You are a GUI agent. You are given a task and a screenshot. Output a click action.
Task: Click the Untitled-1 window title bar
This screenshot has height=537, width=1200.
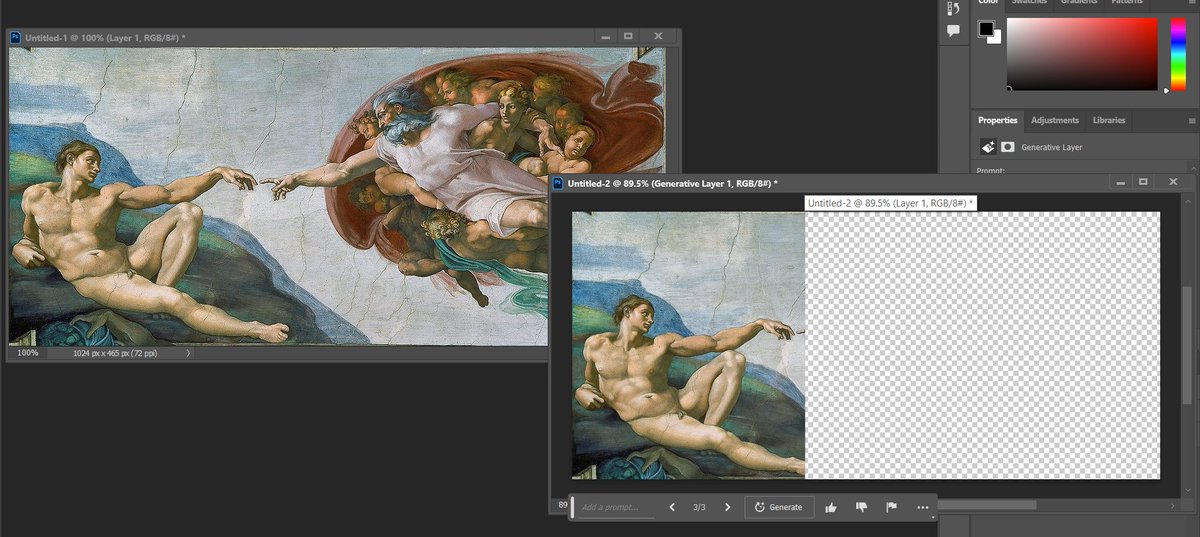point(343,37)
